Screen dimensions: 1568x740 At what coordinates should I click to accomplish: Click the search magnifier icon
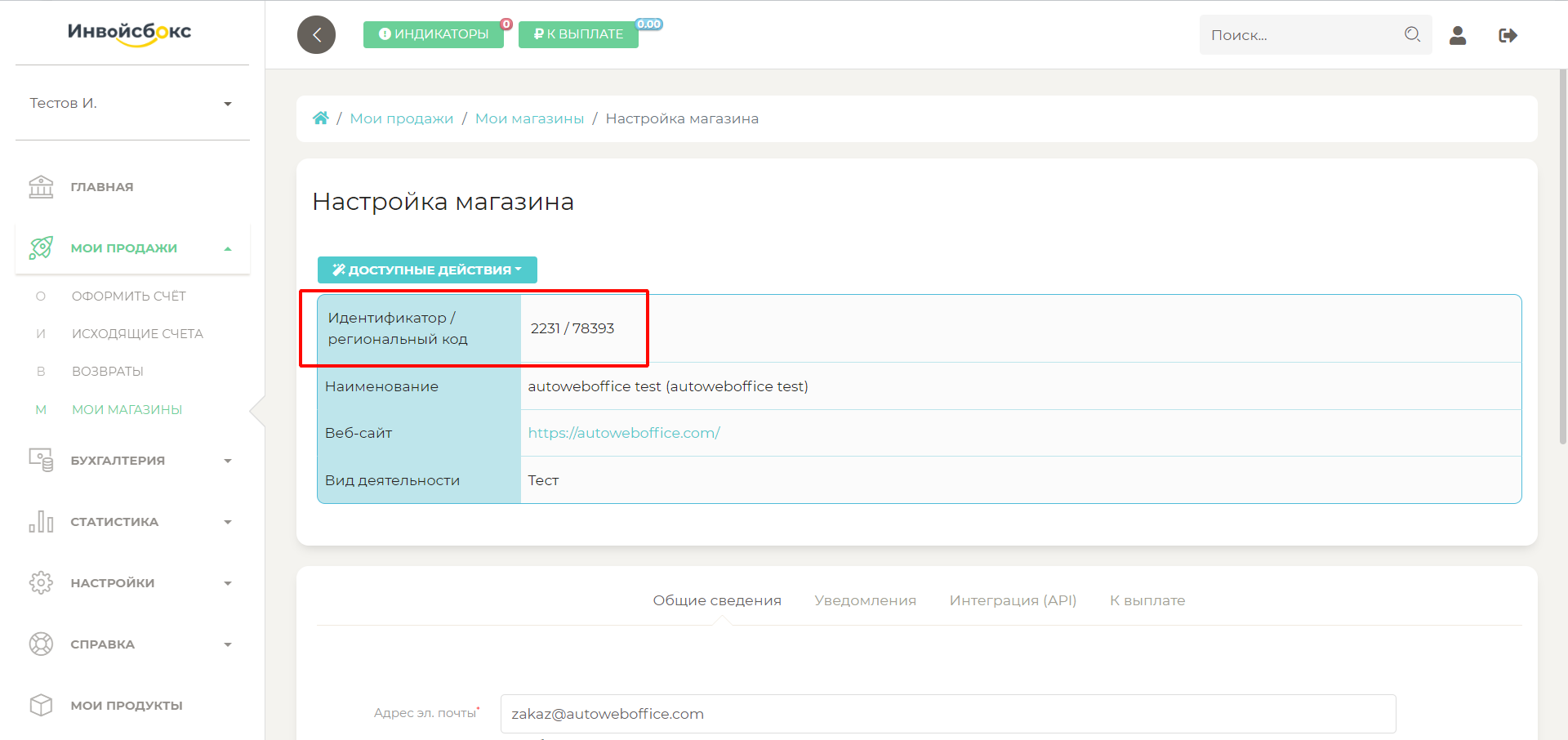tap(1412, 34)
